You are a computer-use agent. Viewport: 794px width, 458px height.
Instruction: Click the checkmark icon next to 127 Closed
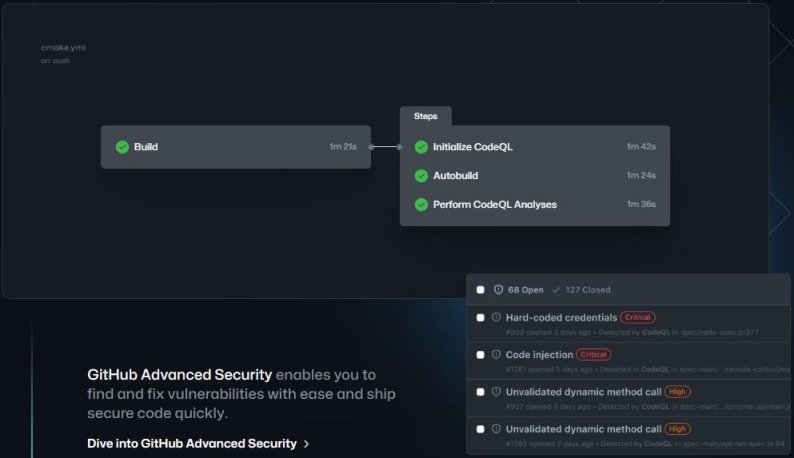(x=556, y=290)
